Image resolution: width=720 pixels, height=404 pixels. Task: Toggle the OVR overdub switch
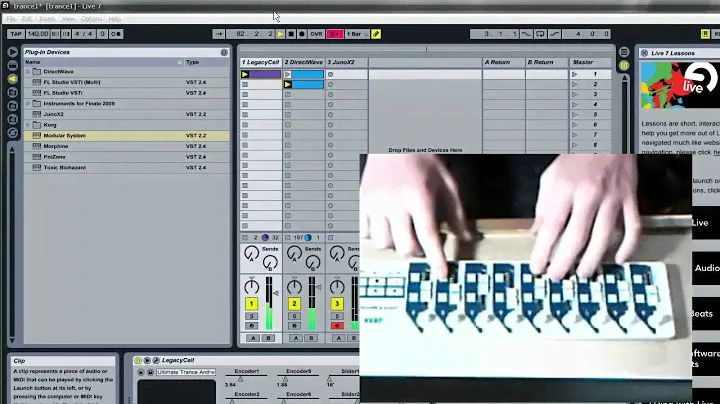[318, 34]
